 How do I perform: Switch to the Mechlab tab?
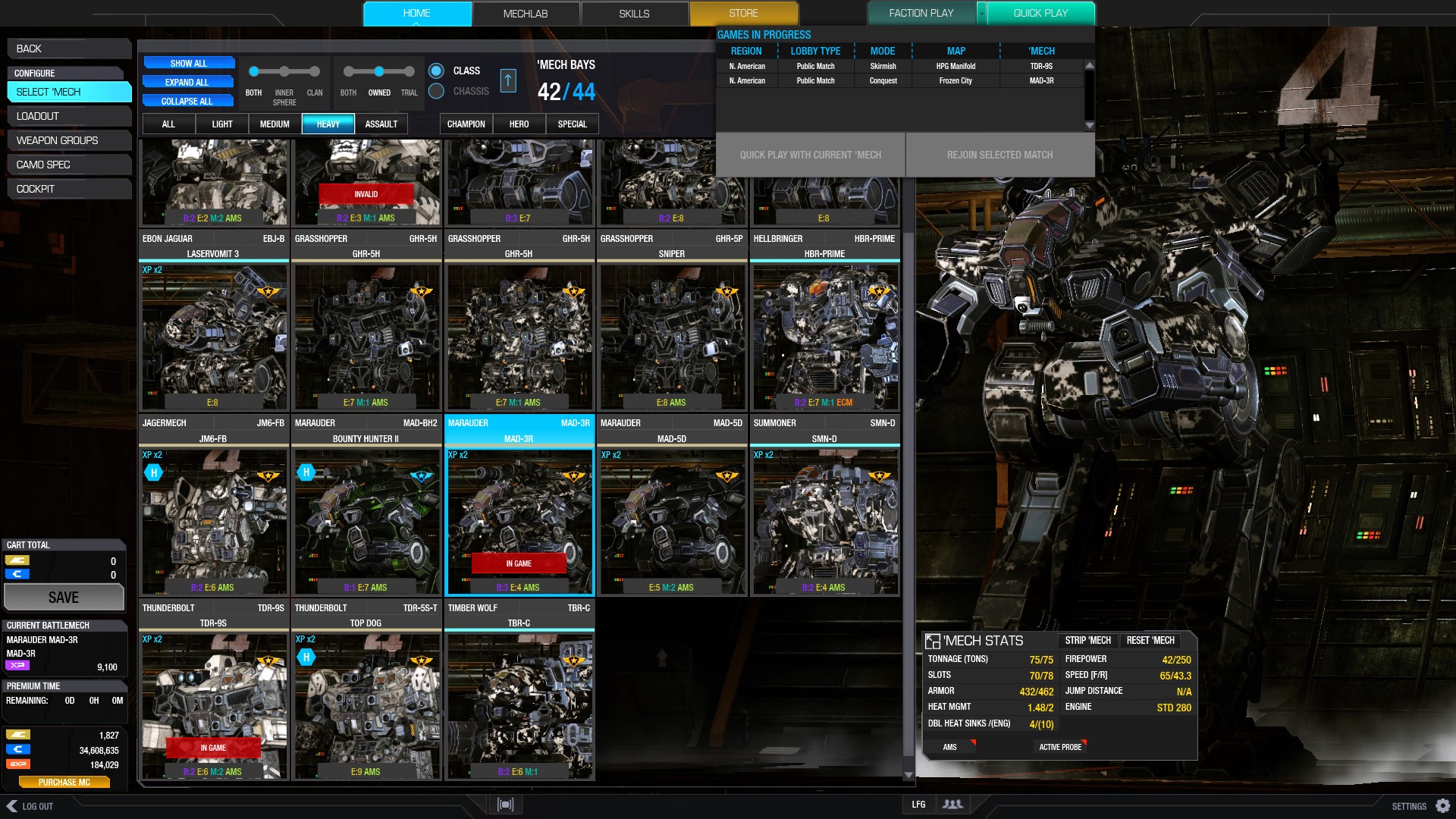click(526, 14)
